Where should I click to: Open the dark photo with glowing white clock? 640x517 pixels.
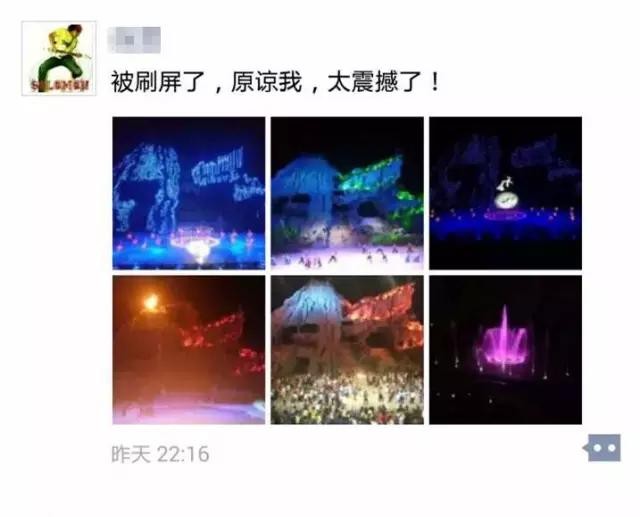[x=505, y=193]
